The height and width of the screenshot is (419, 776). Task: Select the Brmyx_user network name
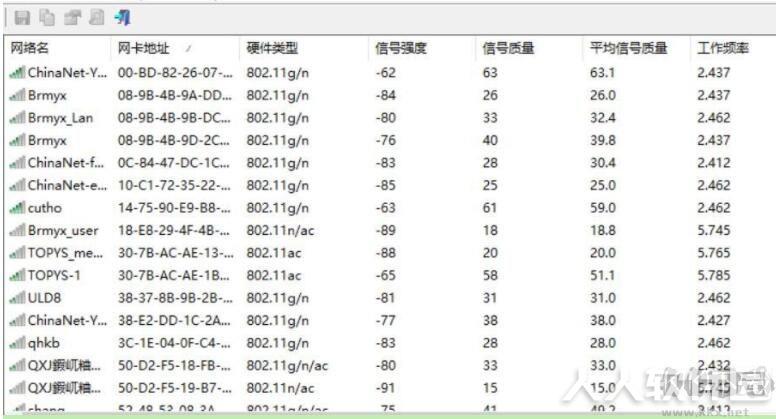pyautogui.click(x=63, y=231)
